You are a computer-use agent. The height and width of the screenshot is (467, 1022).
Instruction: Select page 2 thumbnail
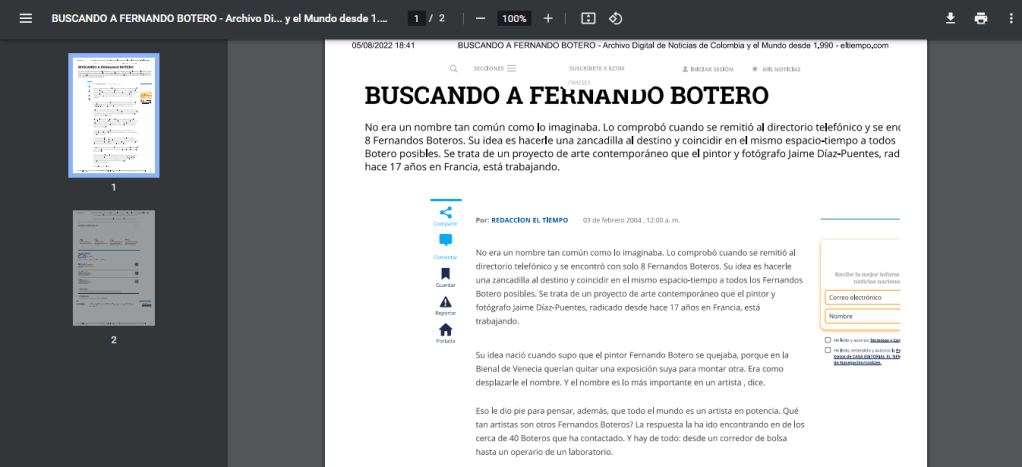click(113, 267)
